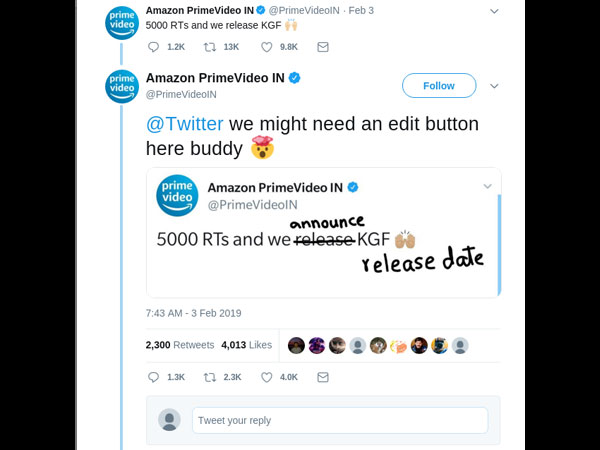Open chevron in quoted tweet card

point(488,186)
